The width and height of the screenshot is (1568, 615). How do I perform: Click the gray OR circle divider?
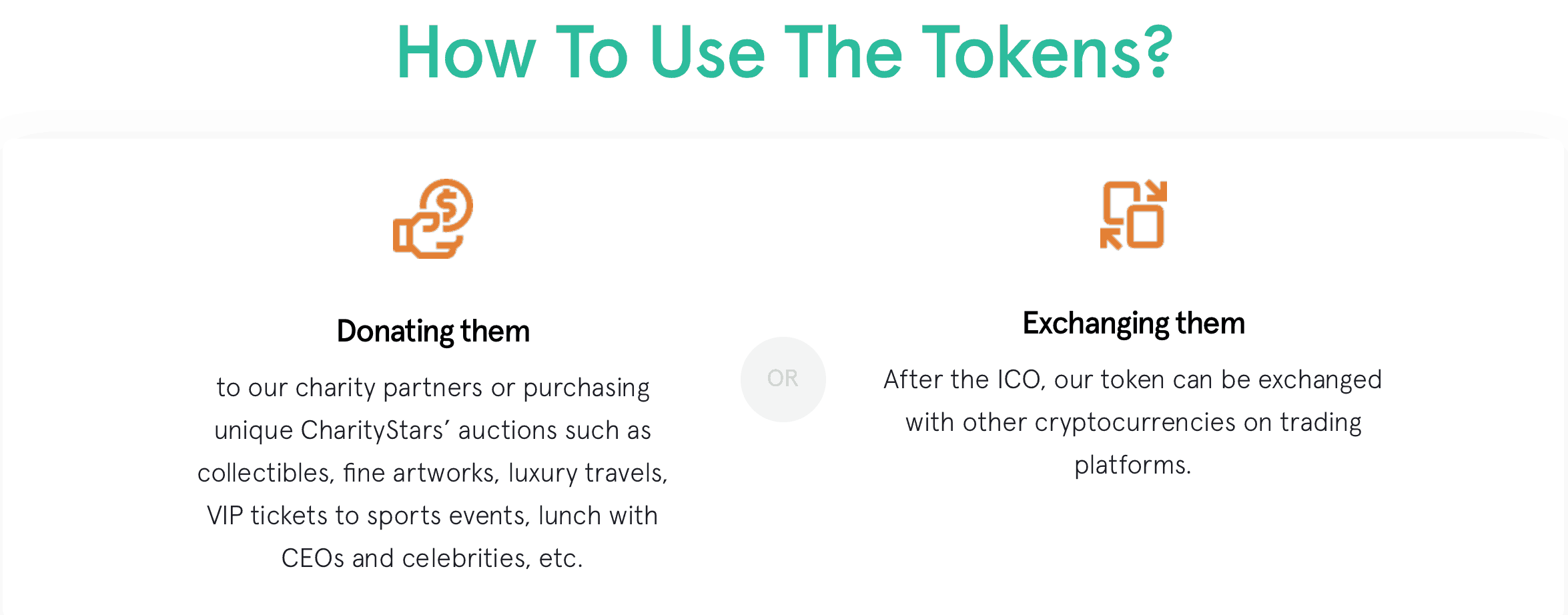(x=783, y=379)
